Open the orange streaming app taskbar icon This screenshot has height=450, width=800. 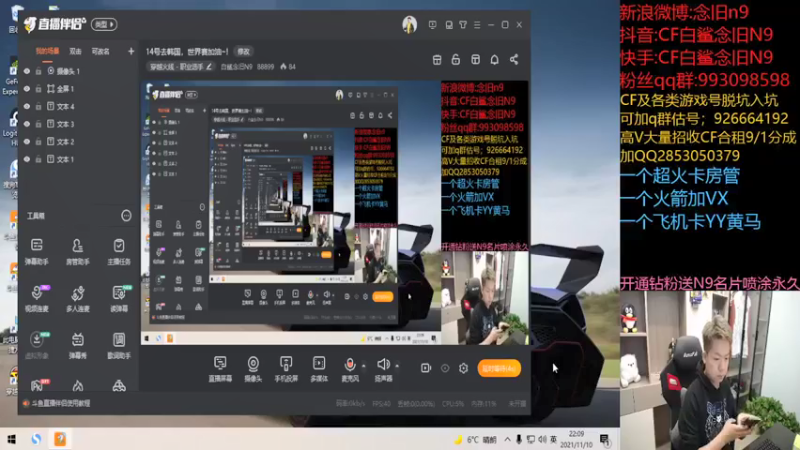tap(60, 439)
